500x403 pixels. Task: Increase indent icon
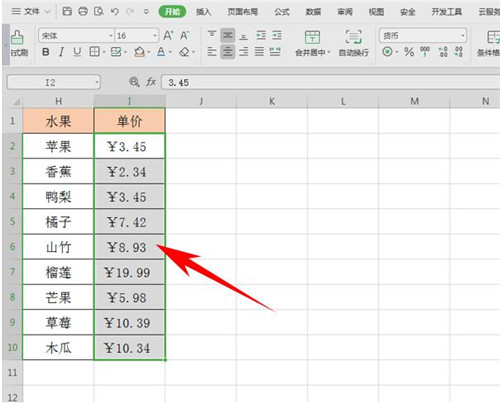(277, 35)
